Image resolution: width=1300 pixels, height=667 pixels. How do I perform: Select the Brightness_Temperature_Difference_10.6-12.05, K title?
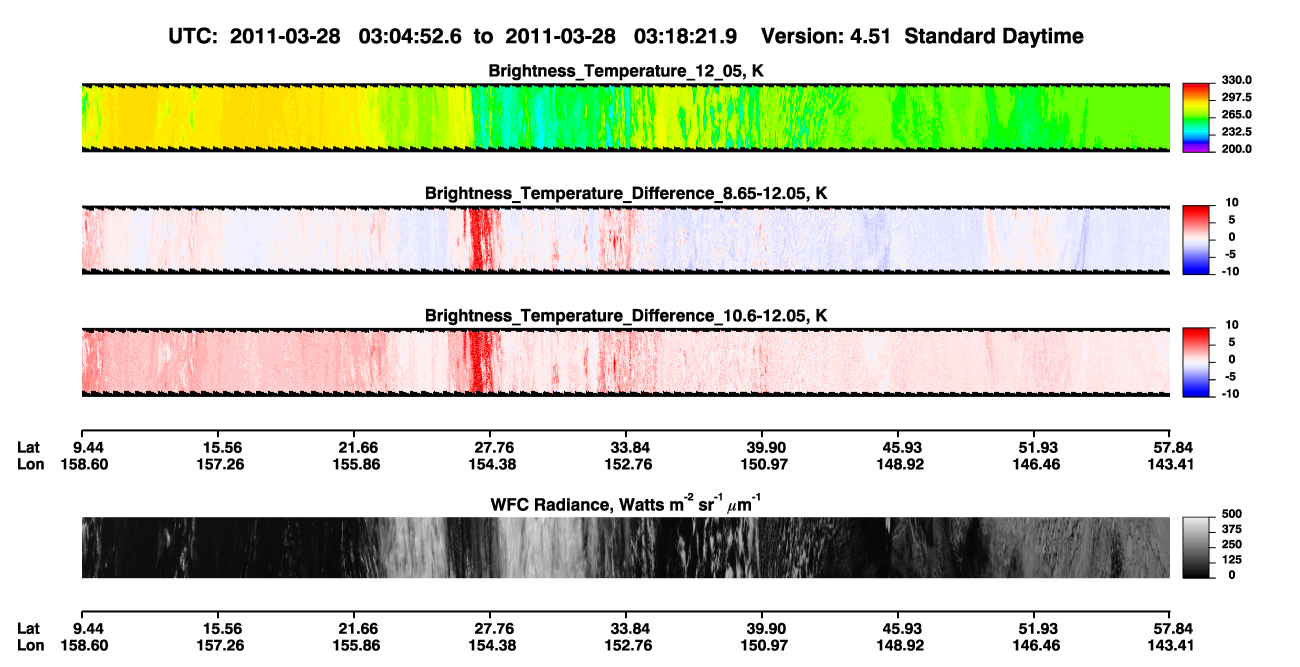625,315
